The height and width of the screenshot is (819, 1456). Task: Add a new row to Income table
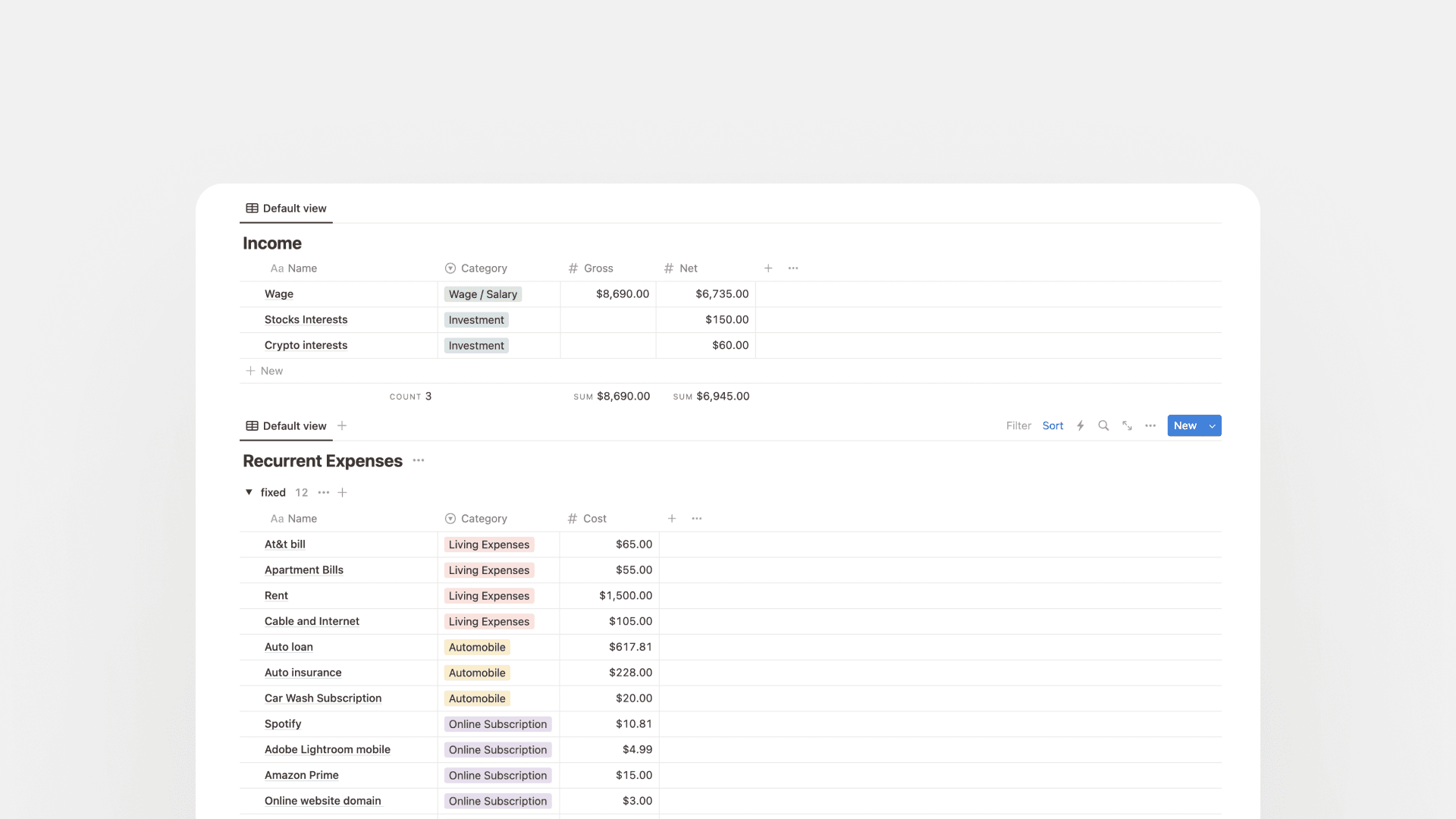point(264,371)
